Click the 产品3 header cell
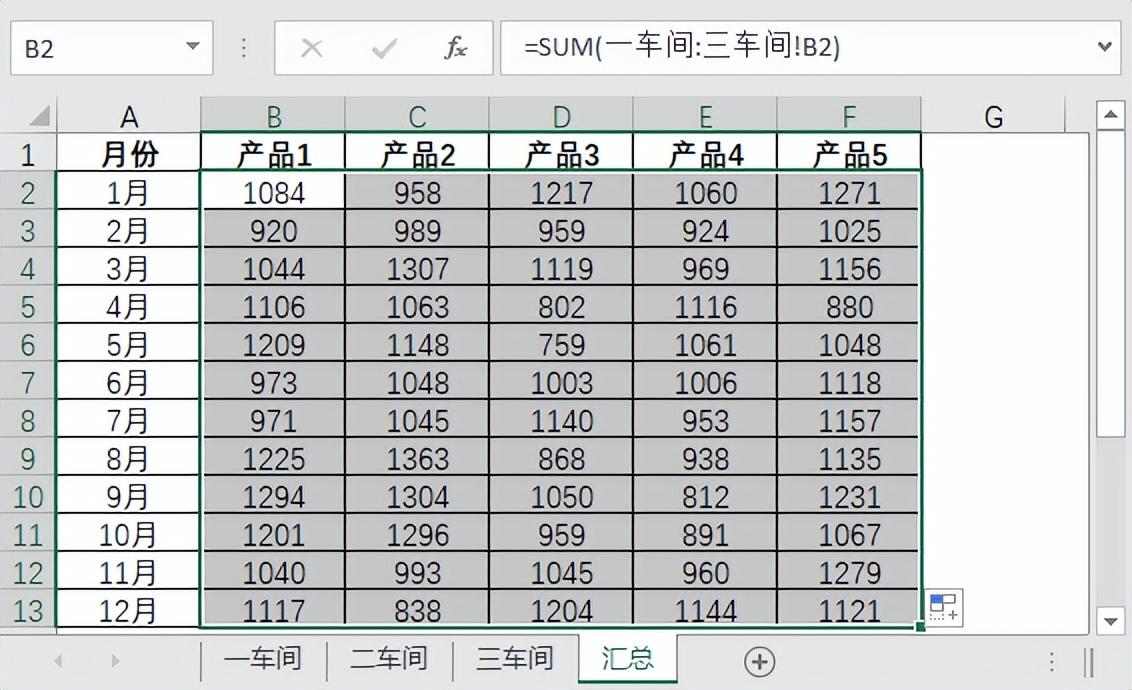 pyautogui.click(x=561, y=154)
